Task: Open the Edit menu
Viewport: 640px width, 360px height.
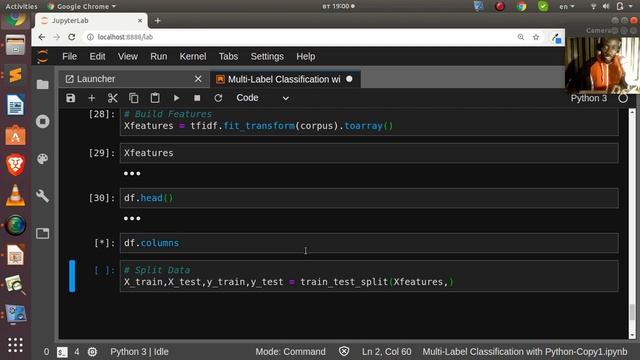Action: (x=98, y=56)
